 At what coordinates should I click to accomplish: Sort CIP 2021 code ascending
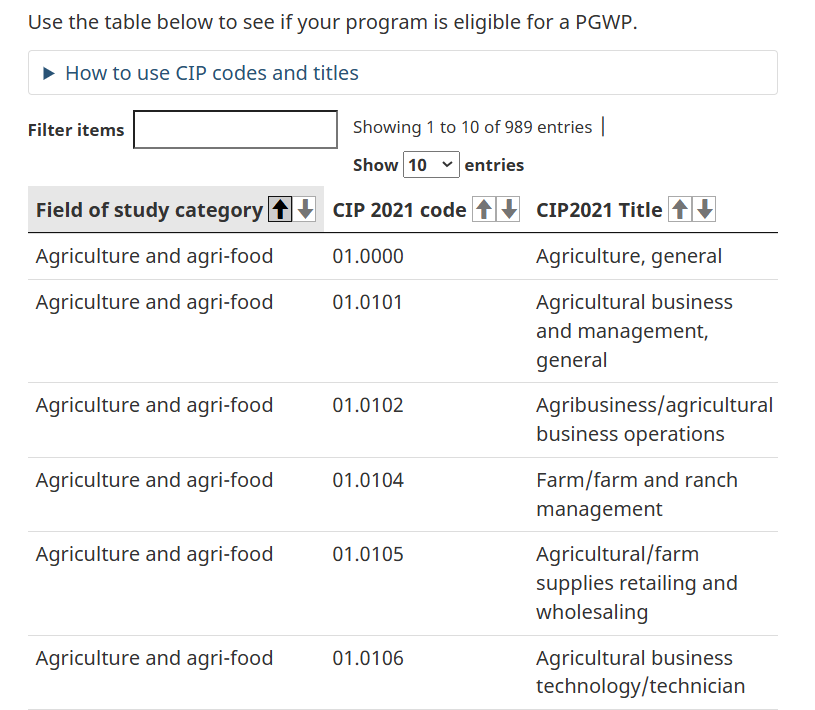tap(484, 209)
